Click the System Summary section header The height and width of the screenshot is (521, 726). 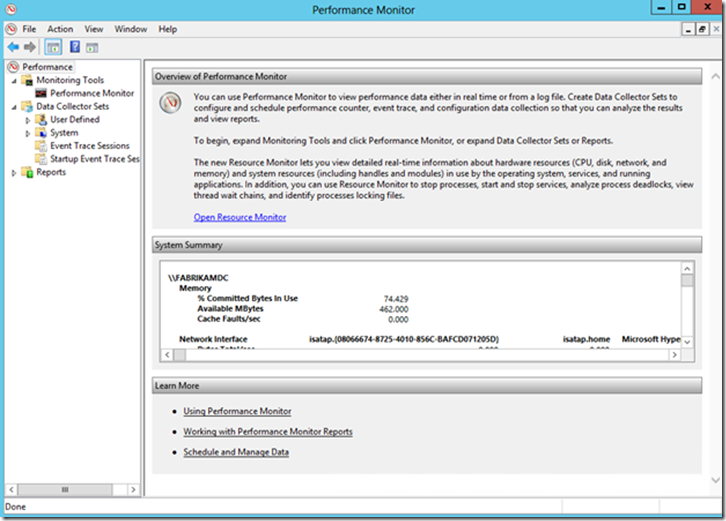[427, 245]
